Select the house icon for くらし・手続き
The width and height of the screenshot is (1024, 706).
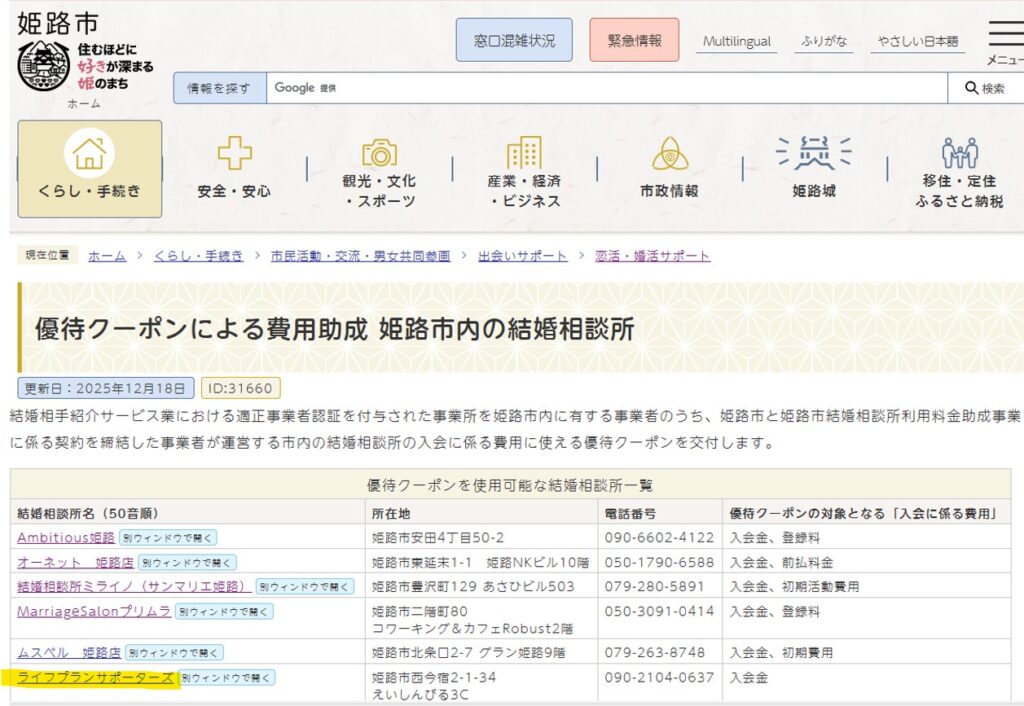89,154
